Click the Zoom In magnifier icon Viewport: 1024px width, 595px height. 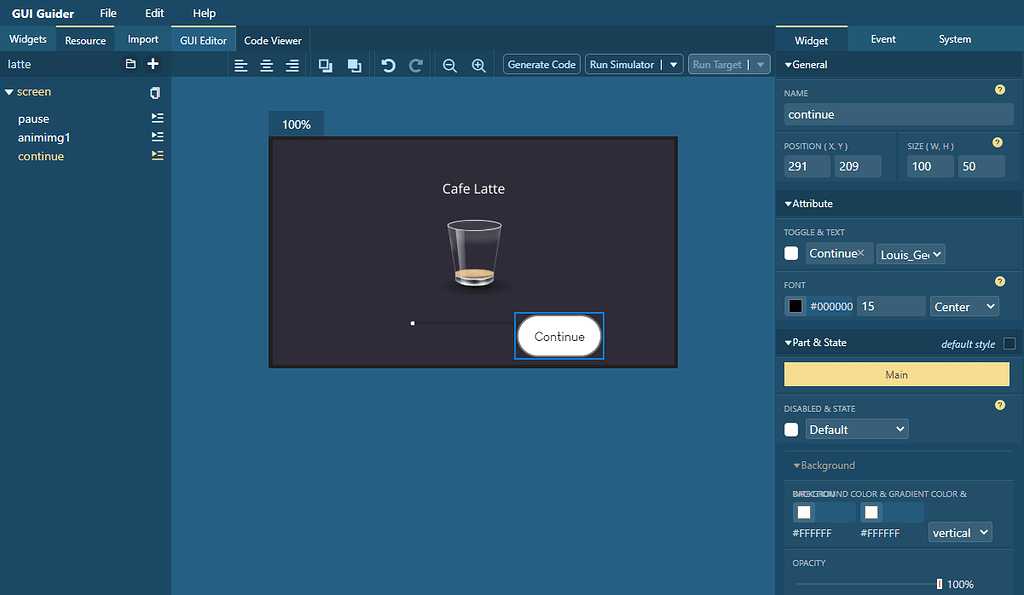[478, 64]
